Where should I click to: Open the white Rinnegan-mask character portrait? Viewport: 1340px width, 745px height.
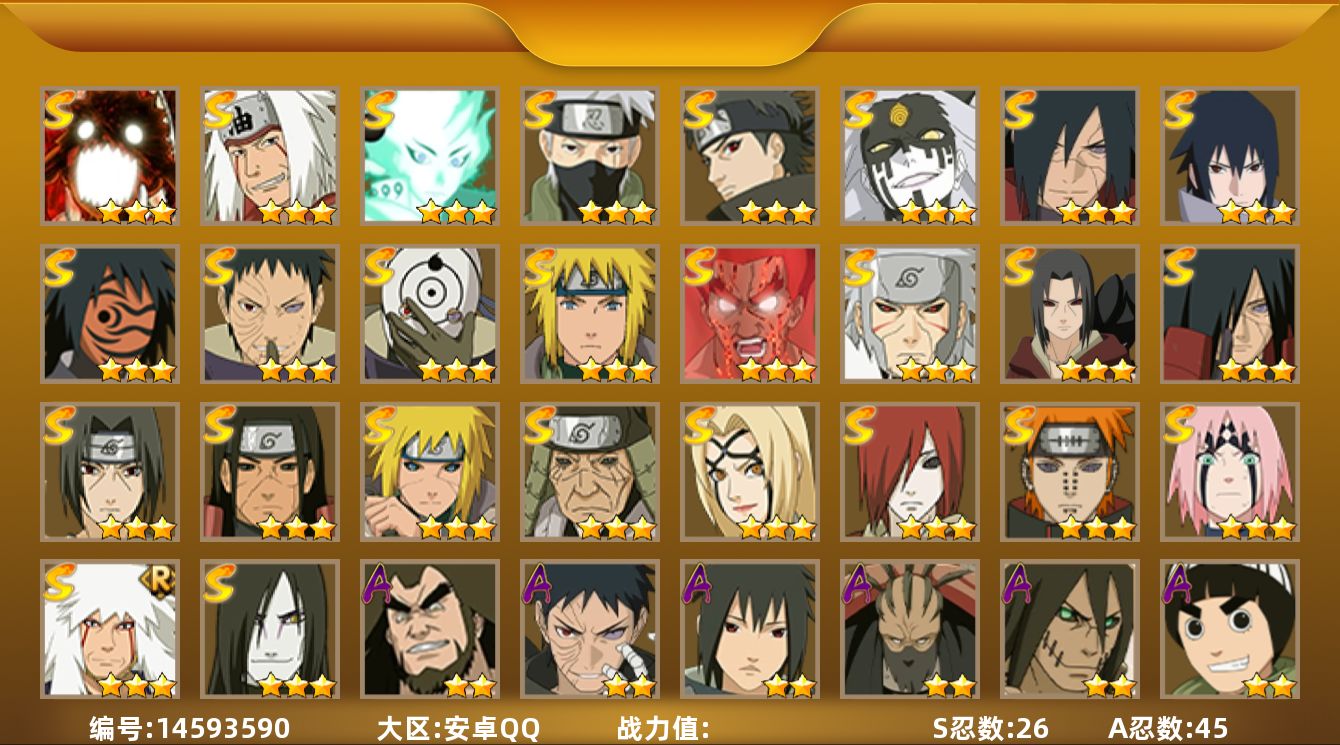tap(429, 314)
